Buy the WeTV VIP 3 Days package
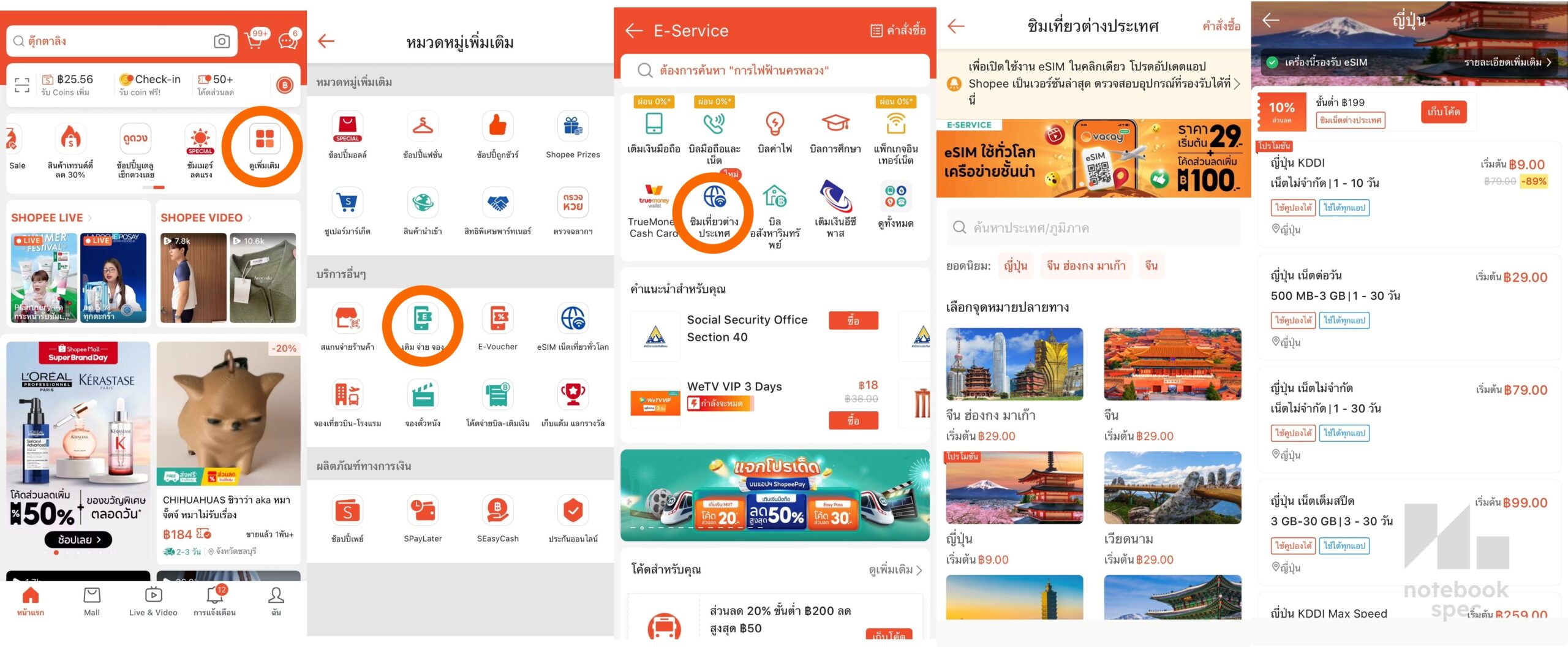This screenshot has width=1568, height=647. coord(853,420)
